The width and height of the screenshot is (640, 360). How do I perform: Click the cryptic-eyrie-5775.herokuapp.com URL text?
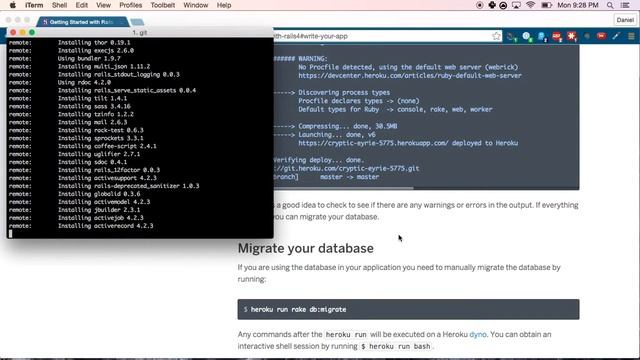click(373, 143)
